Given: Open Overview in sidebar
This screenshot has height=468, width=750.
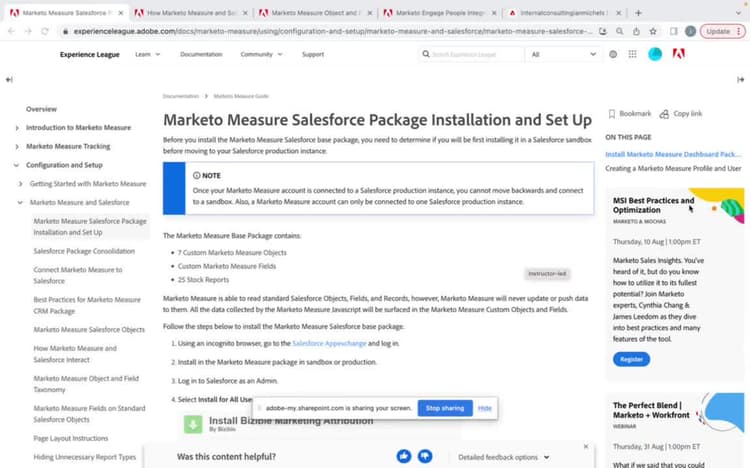Looking at the screenshot, I should [41, 109].
